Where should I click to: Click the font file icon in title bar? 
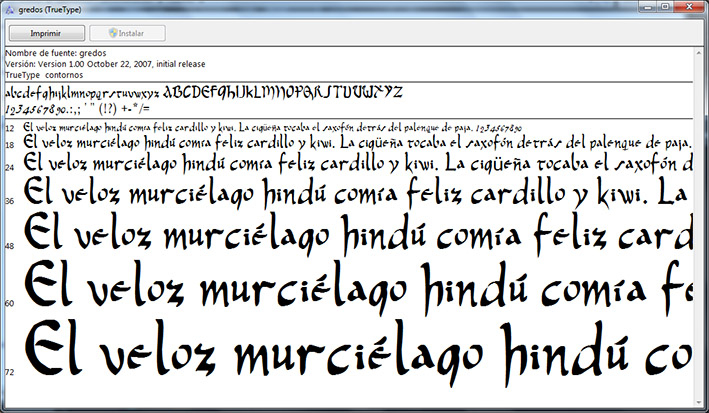click(x=9, y=8)
